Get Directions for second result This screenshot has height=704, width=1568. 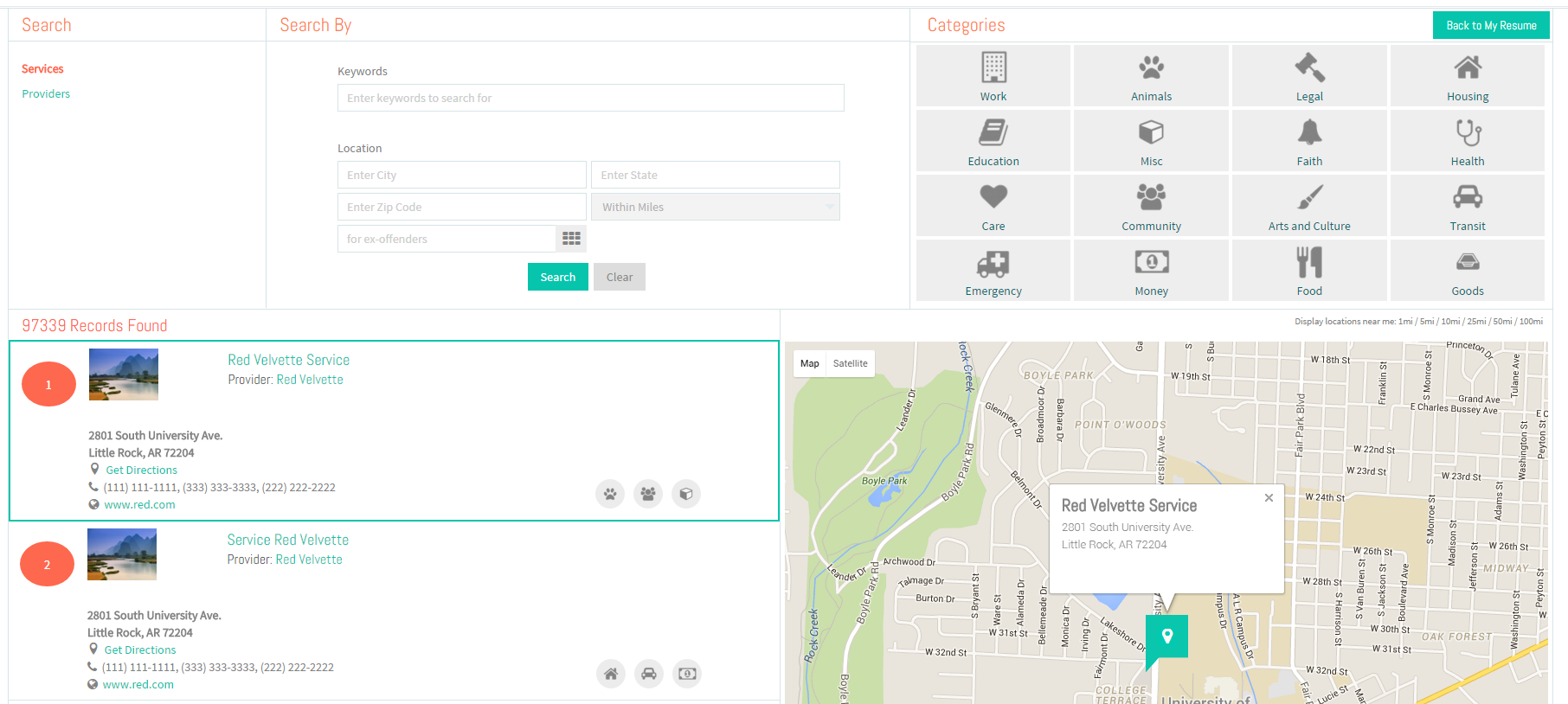[140, 650]
